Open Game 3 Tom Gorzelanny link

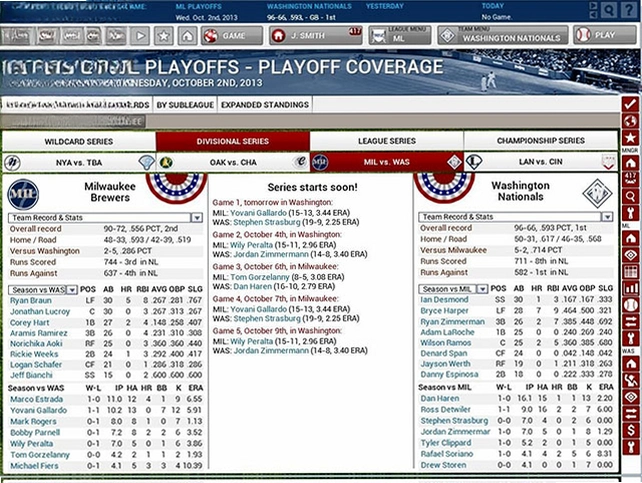point(260,277)
